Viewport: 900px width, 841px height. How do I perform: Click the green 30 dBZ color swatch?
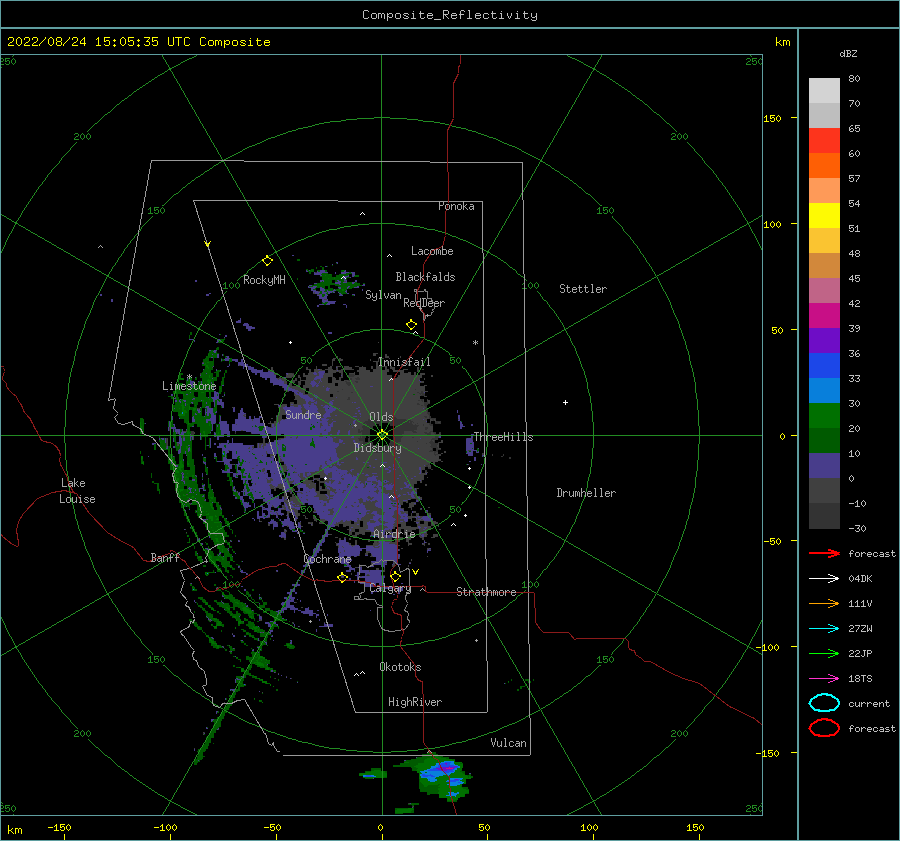click(824, 415)
